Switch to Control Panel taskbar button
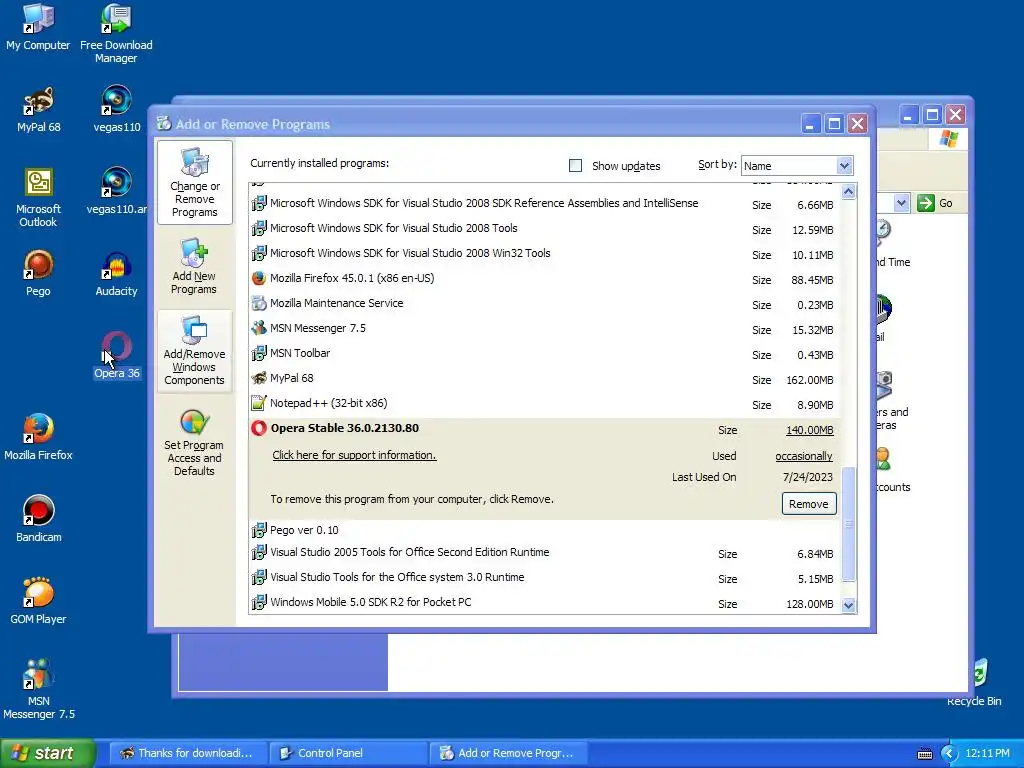This screenshot has height=768, width=1024. pos(349,753)
